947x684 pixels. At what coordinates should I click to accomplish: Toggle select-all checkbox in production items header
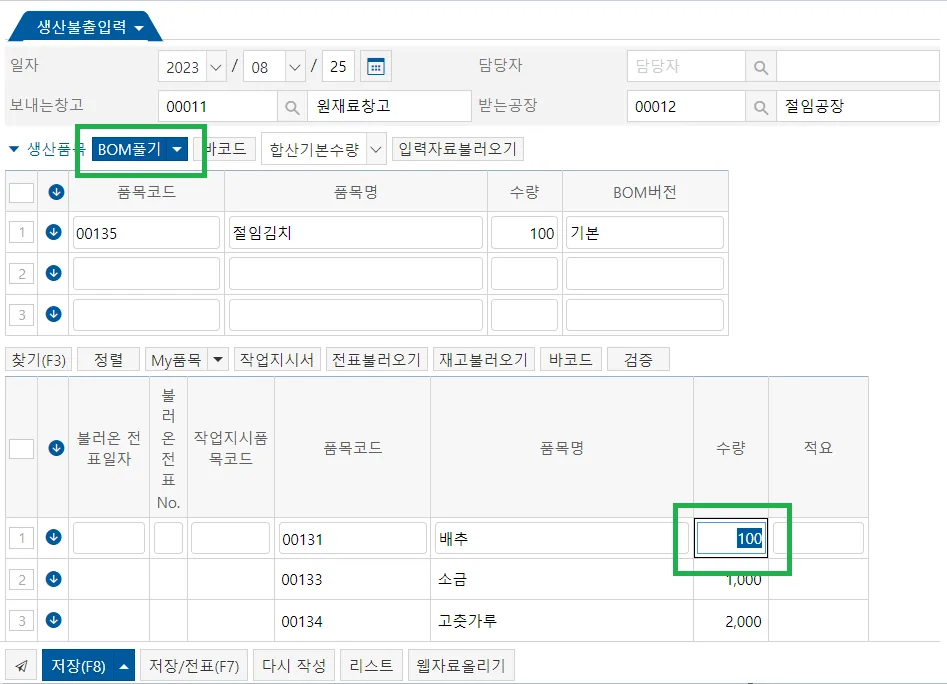point(22,193)
